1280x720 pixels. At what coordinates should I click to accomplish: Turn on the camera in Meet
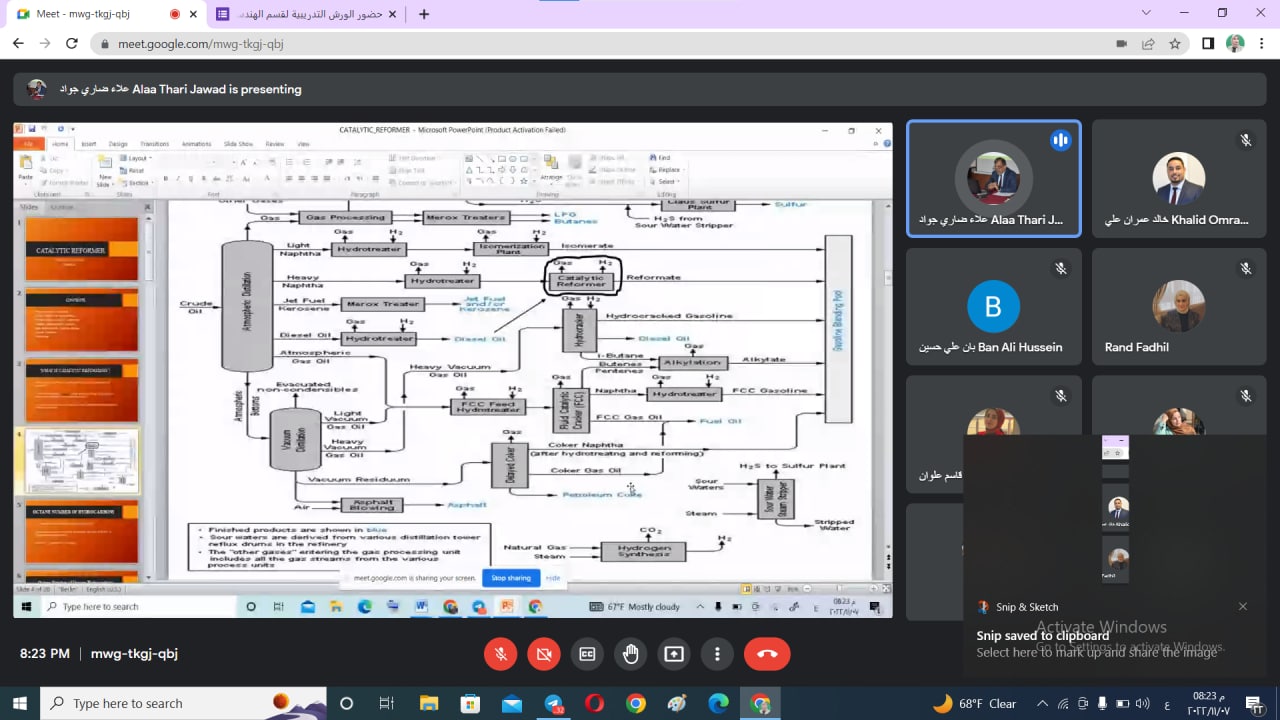544,654
